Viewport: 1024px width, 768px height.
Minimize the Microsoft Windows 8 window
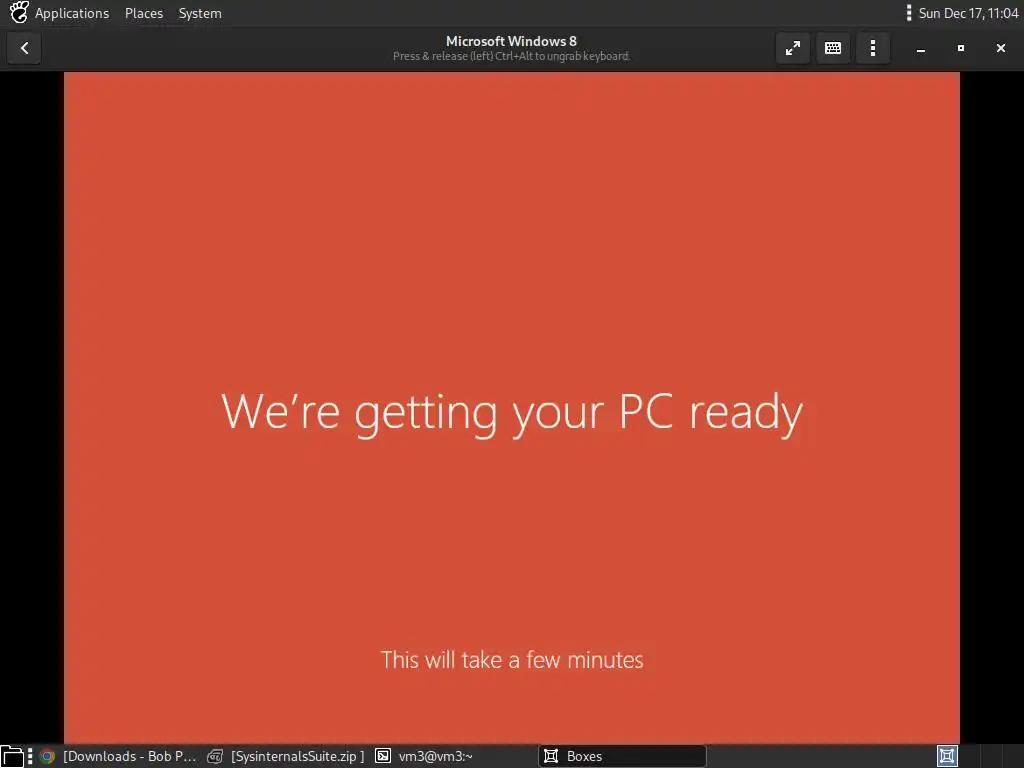921,48
